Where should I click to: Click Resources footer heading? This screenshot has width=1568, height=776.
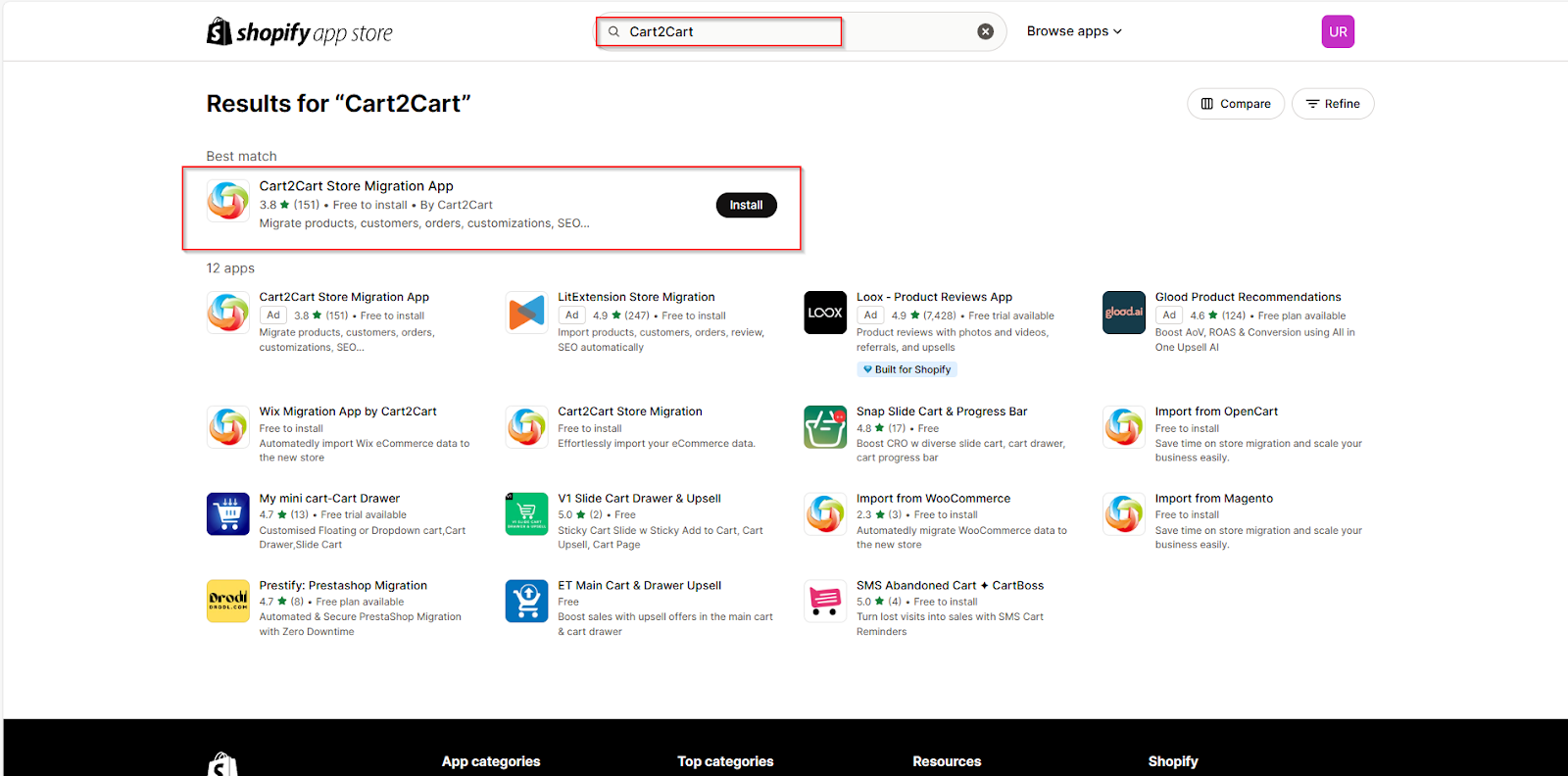pyautogui.click(x=947, y=761)
